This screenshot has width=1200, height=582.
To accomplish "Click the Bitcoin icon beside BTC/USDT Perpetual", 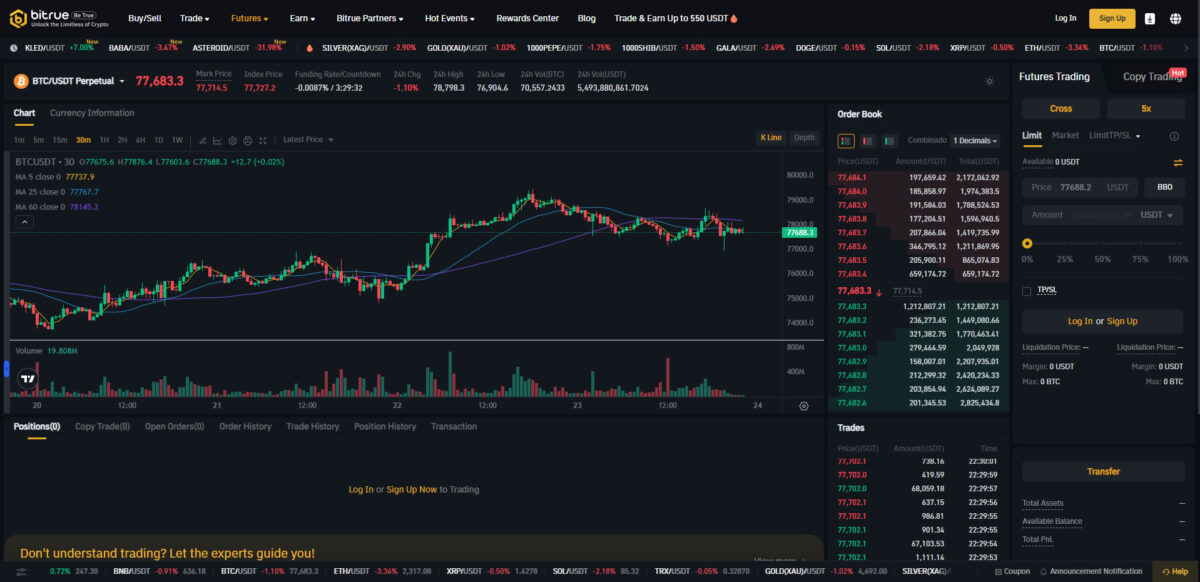I will pos(21,81).
